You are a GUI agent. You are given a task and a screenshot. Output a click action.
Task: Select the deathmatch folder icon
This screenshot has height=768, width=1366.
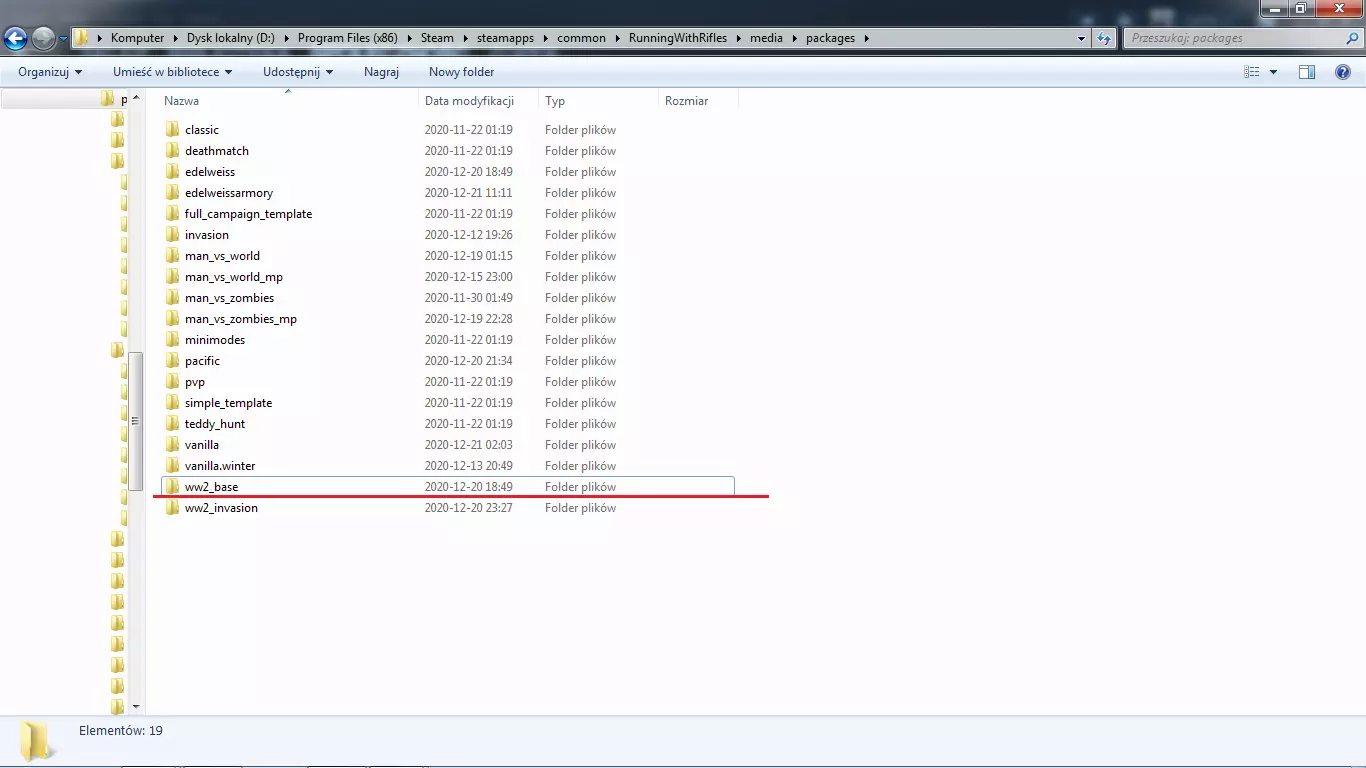[x=172, y=150]
